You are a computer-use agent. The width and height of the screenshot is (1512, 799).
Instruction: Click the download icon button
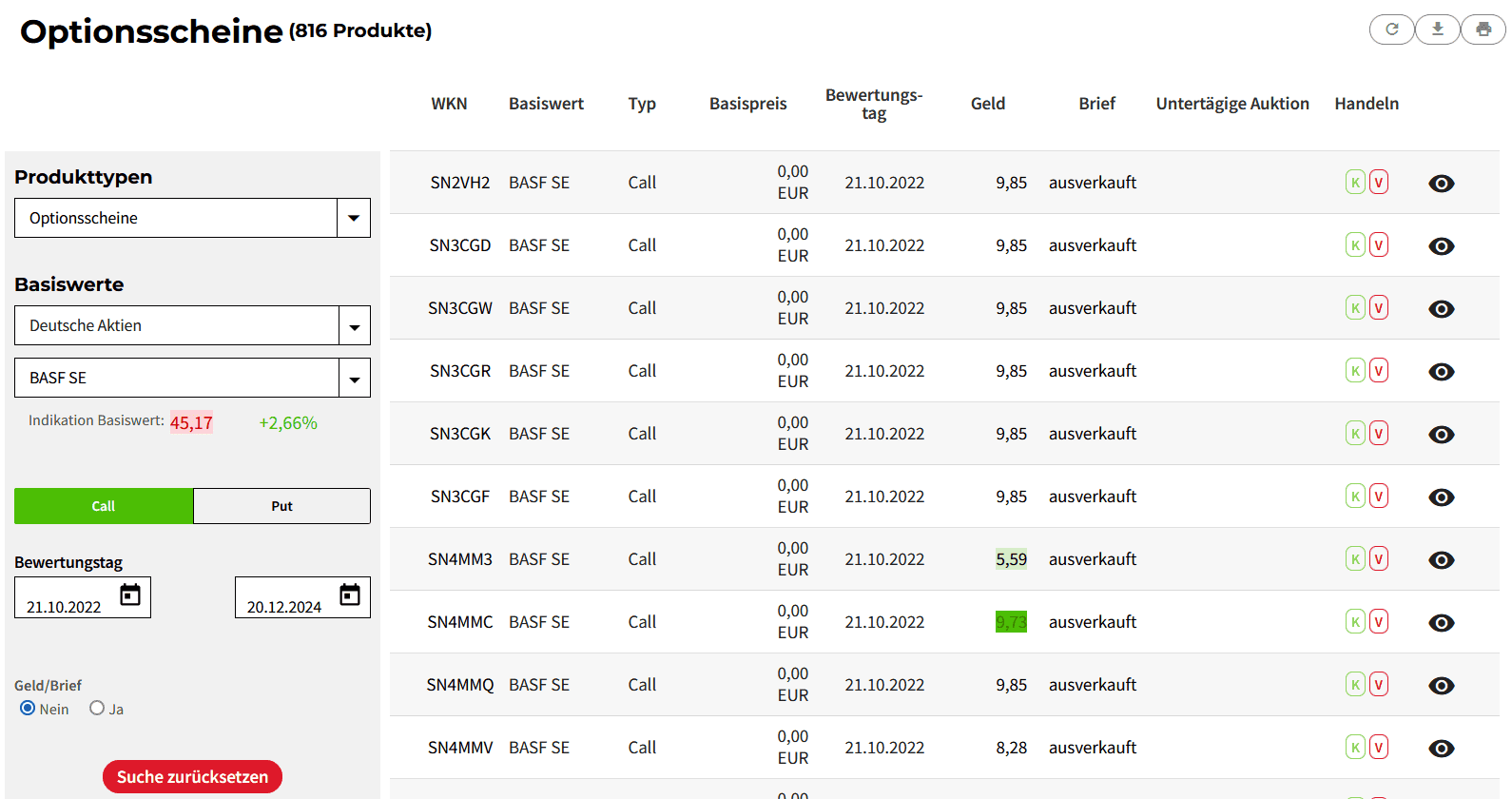1438,29
